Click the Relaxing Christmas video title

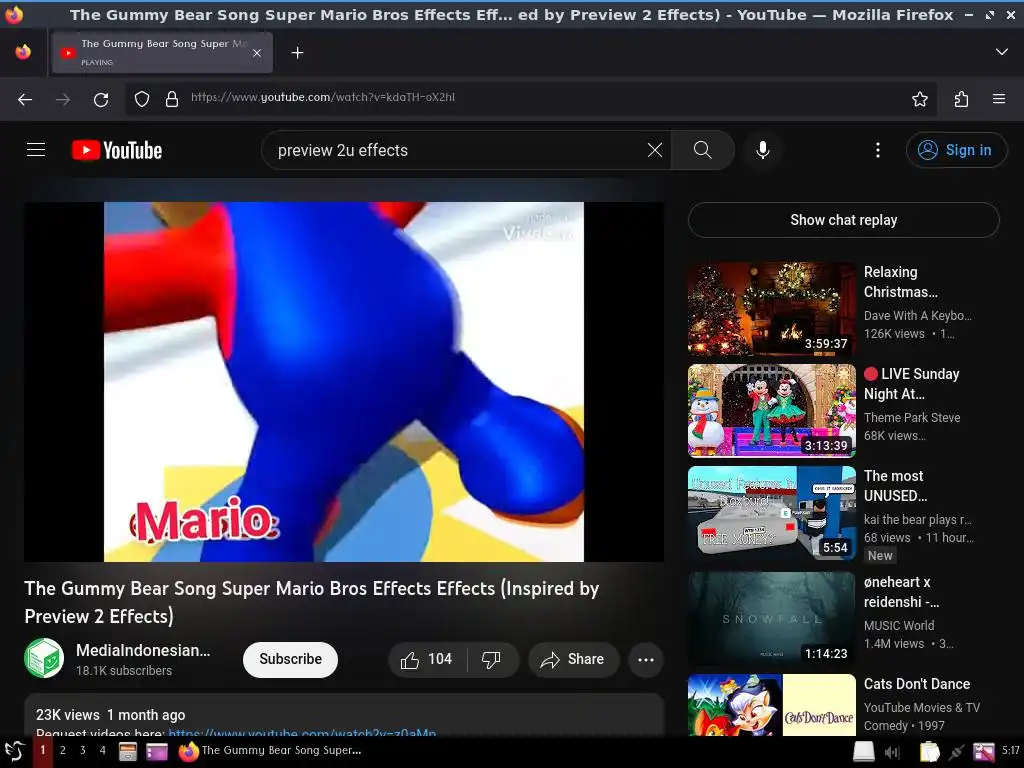(901, 282)
